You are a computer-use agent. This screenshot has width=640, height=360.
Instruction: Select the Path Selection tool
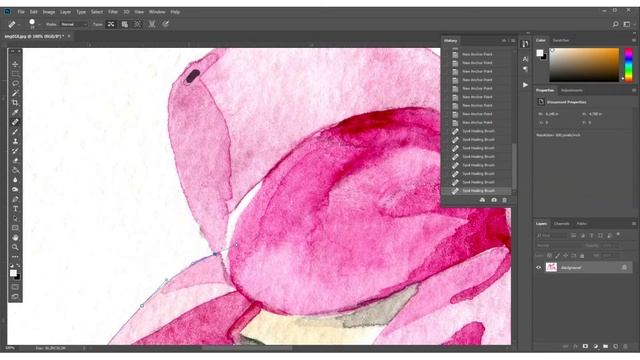point(15,218)
